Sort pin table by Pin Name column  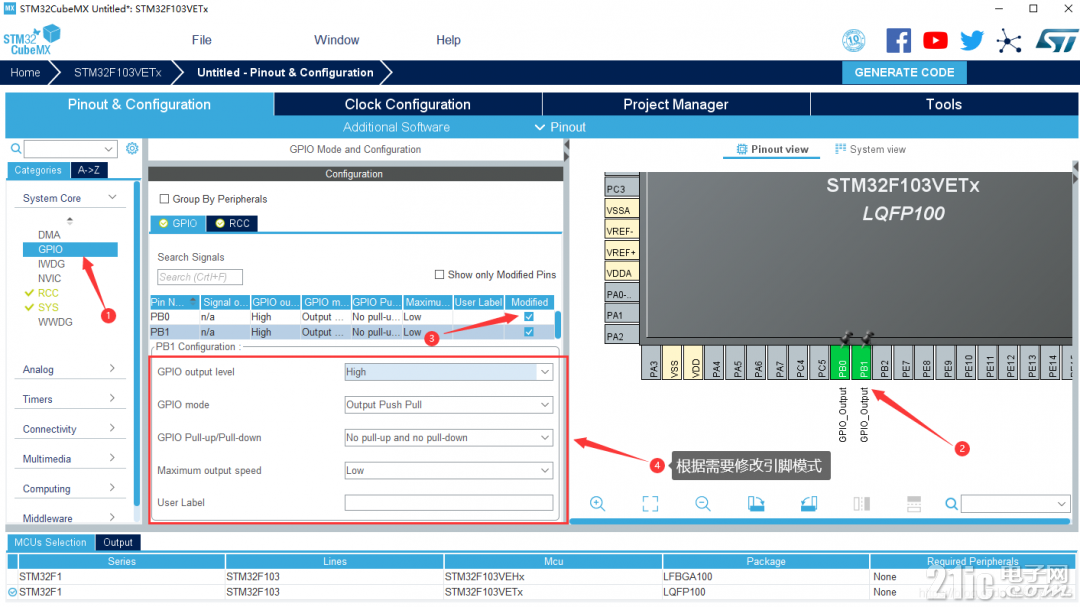174,302
